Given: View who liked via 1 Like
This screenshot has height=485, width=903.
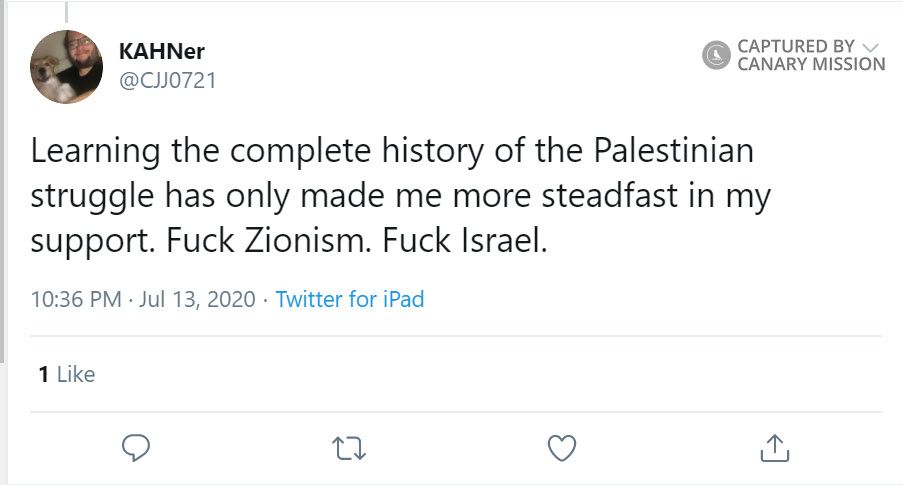Looking at the screenshot, I should 67,374.
